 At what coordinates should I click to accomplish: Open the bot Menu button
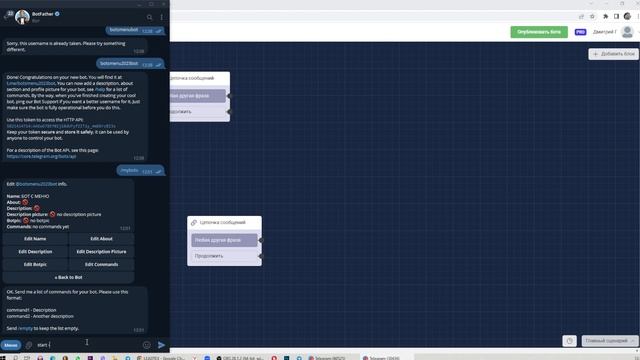(x=11, y=345)
